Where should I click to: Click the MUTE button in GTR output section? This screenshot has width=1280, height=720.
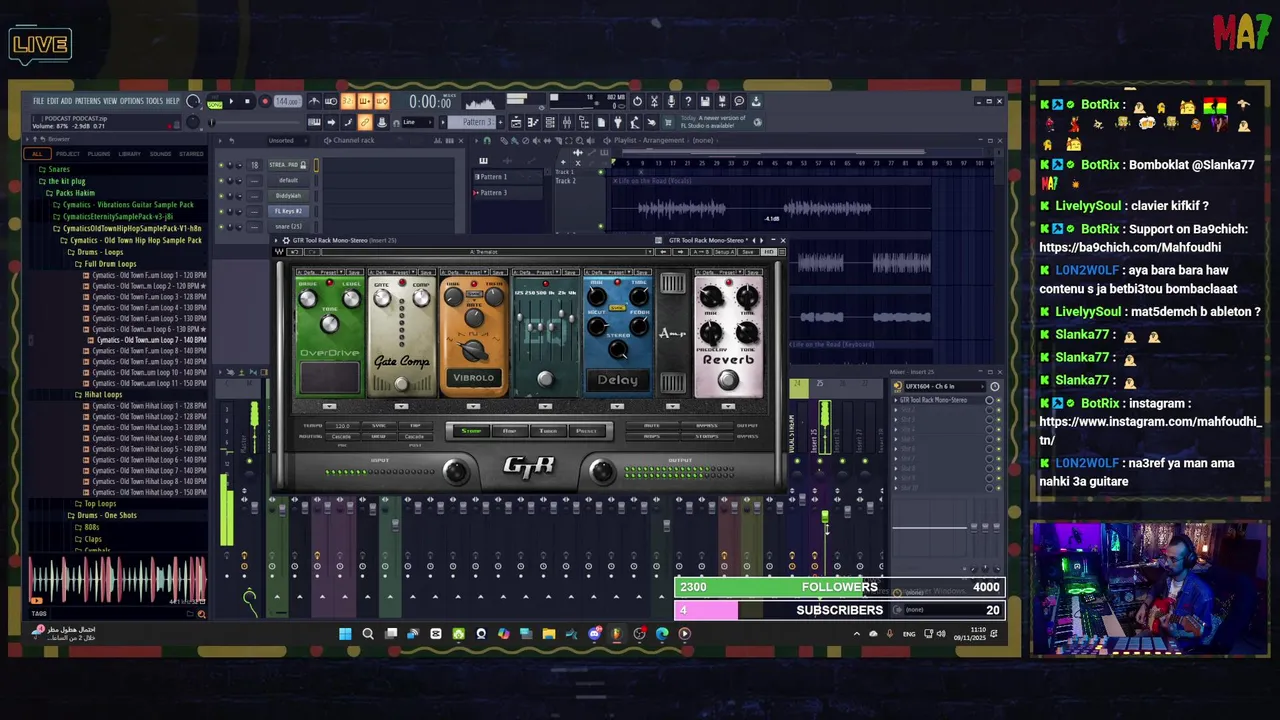[652, 427]
